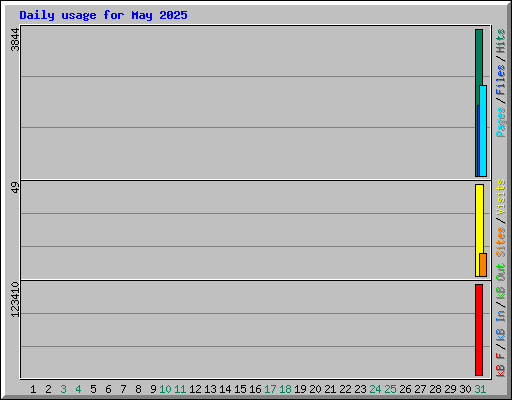The width and height of the screenshot is (512, 400).
Task: Click the 49 axis value
Action: pos(15,188)
